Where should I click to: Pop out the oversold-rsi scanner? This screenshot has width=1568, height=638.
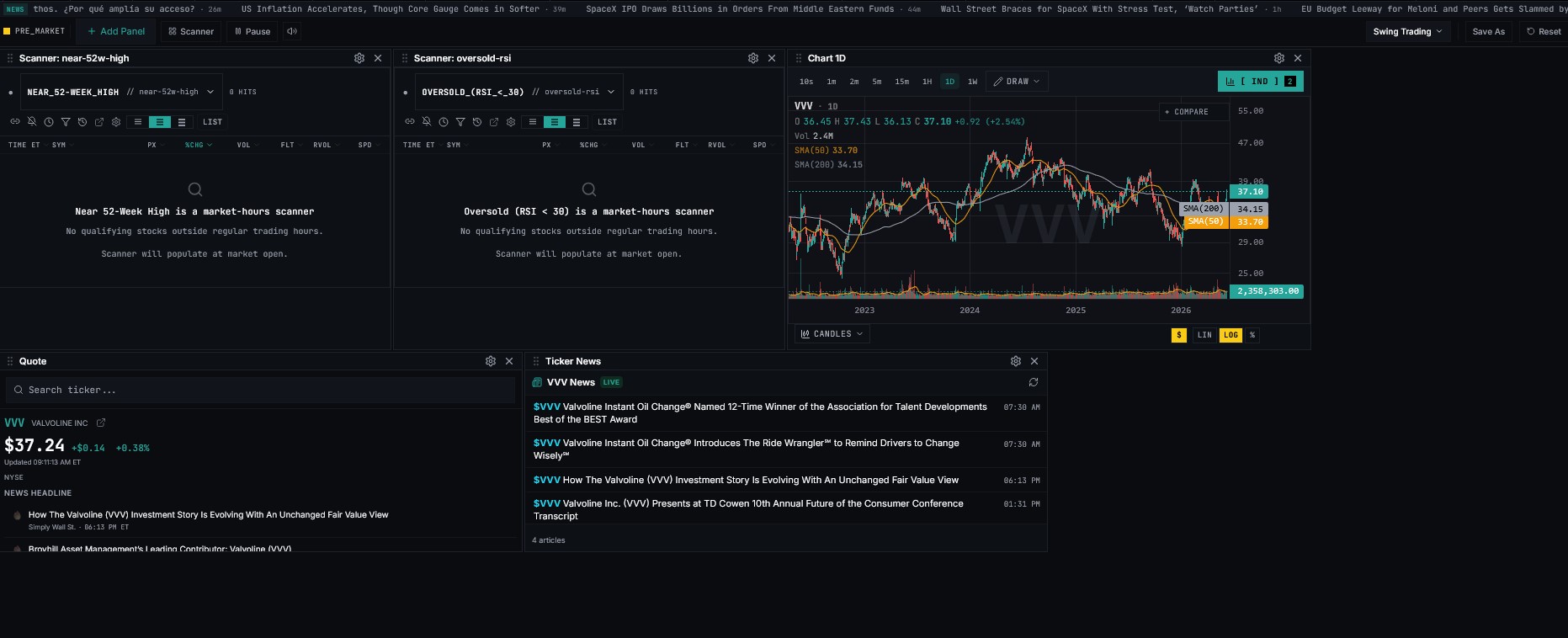coord(494,122)
